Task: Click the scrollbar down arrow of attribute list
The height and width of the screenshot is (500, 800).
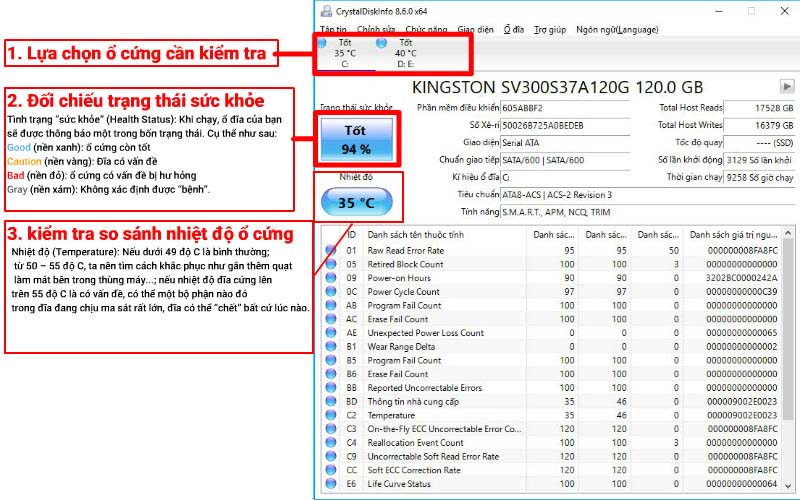Action: click(789, 485)
